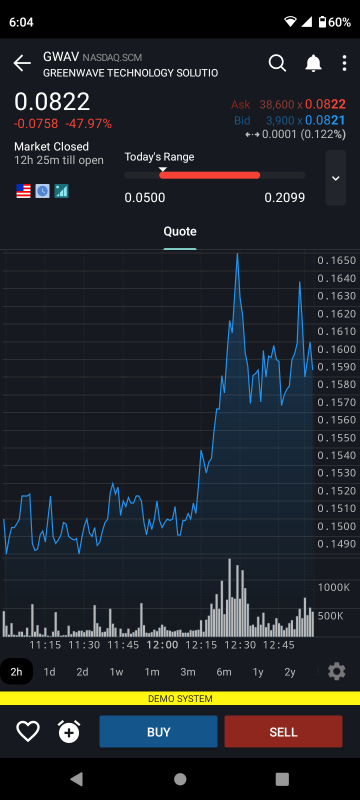Tap the 12:00 time axis label
This screenshot has height=800, width=360.
[x=163, y=645]
